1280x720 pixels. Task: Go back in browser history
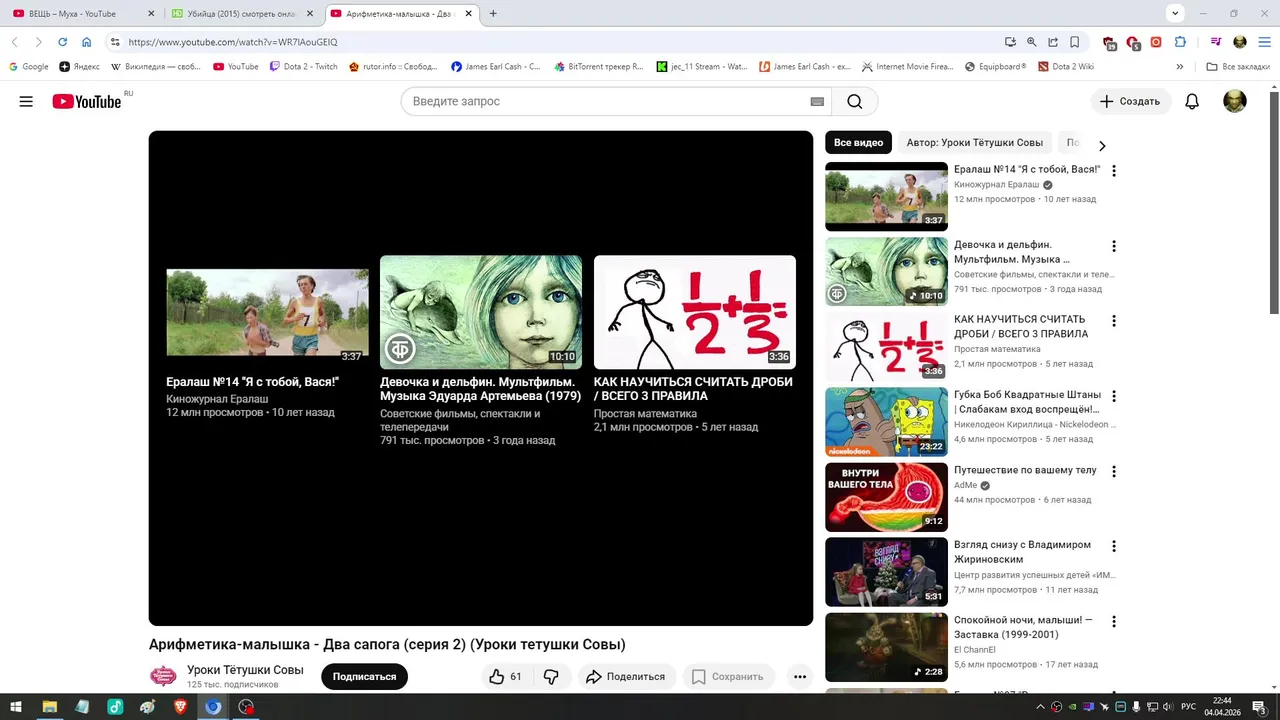[x=15, y=42]
